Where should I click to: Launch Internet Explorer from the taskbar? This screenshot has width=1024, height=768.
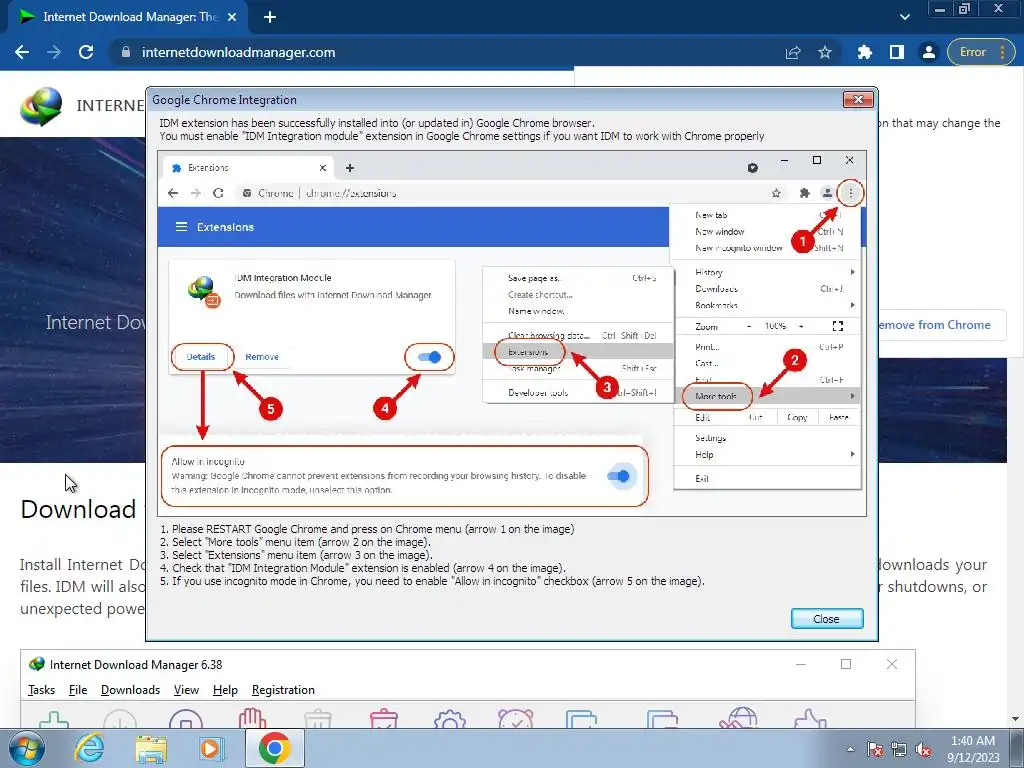[x=89, y=748]
